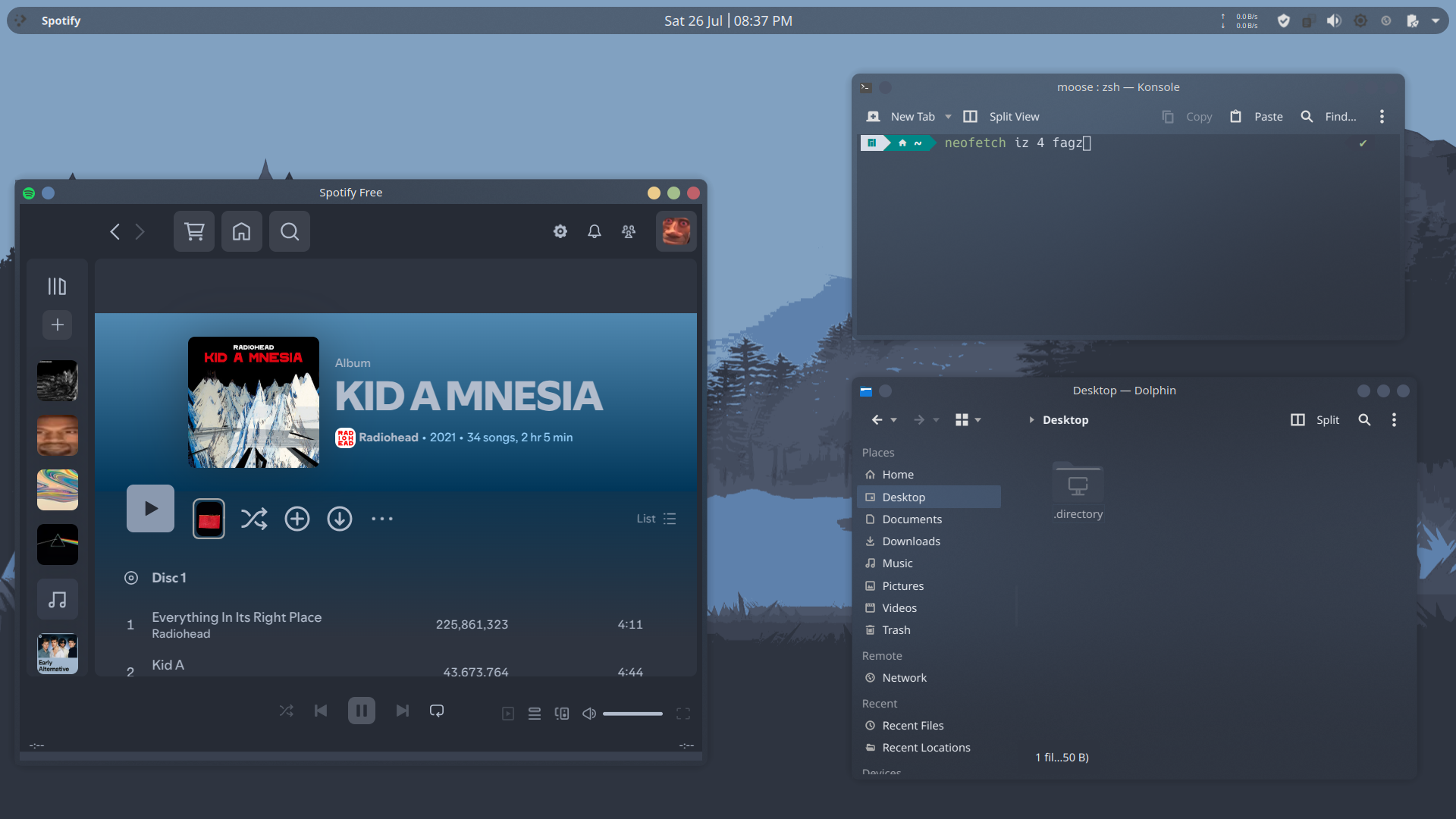Download the album
1456x819 pixels.
[340, 519]
